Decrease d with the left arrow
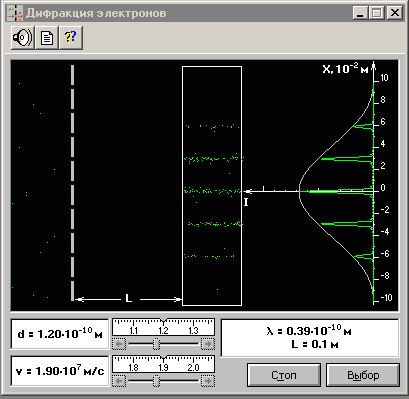Screen dimensions: 409x399 click(119, 344)
